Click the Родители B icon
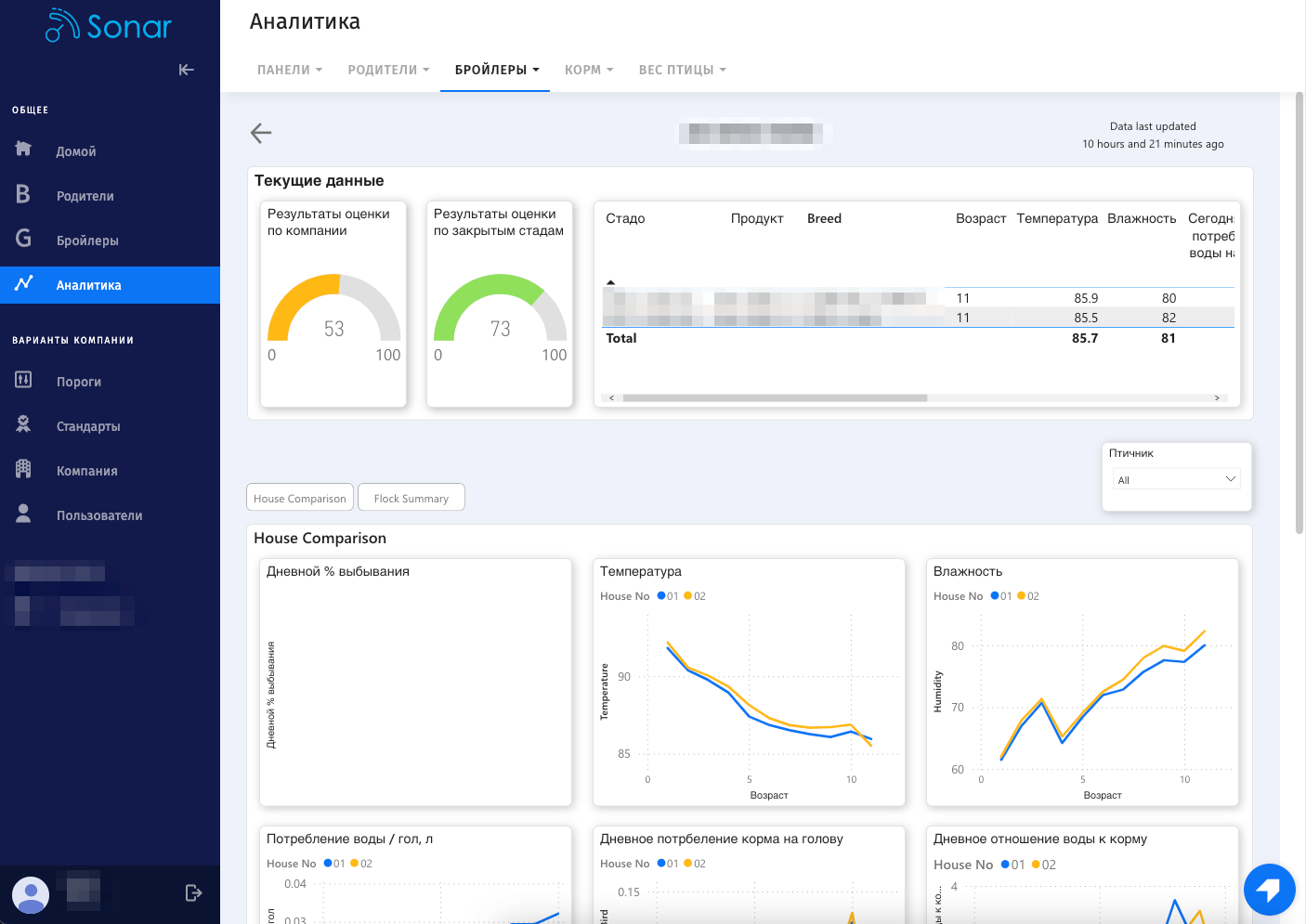 (23, 194)
